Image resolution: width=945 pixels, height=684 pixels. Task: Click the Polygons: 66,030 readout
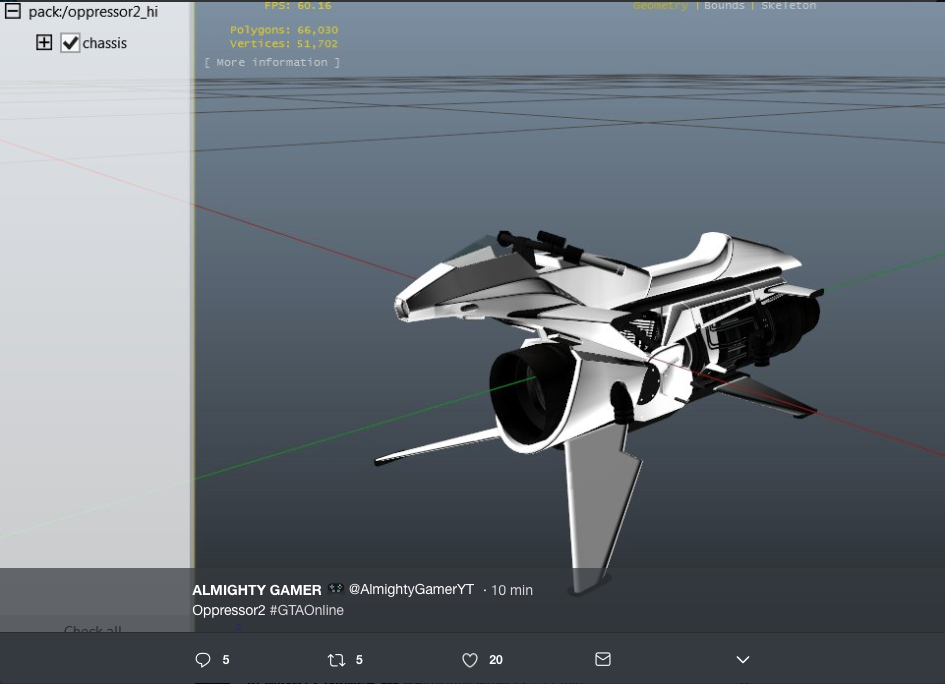pos(284,30)
